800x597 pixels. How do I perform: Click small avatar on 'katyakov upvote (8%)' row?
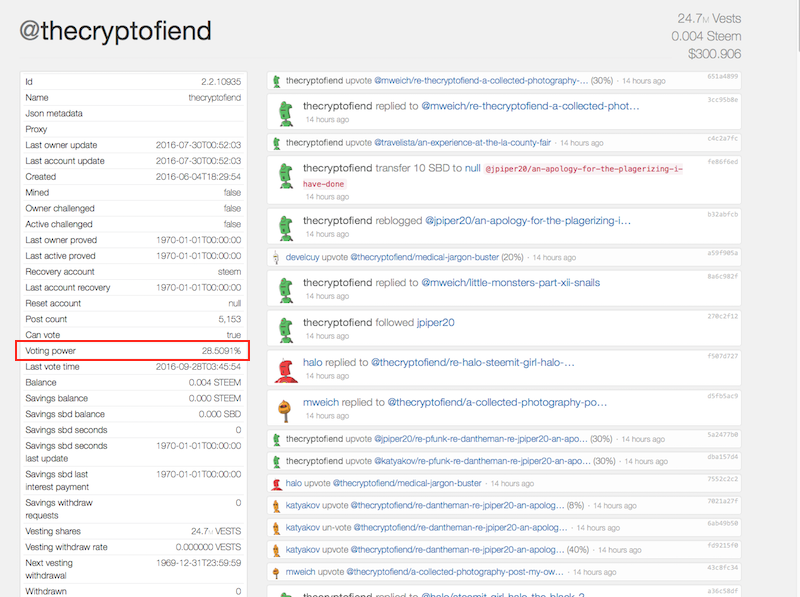click(x=277, y=506)
